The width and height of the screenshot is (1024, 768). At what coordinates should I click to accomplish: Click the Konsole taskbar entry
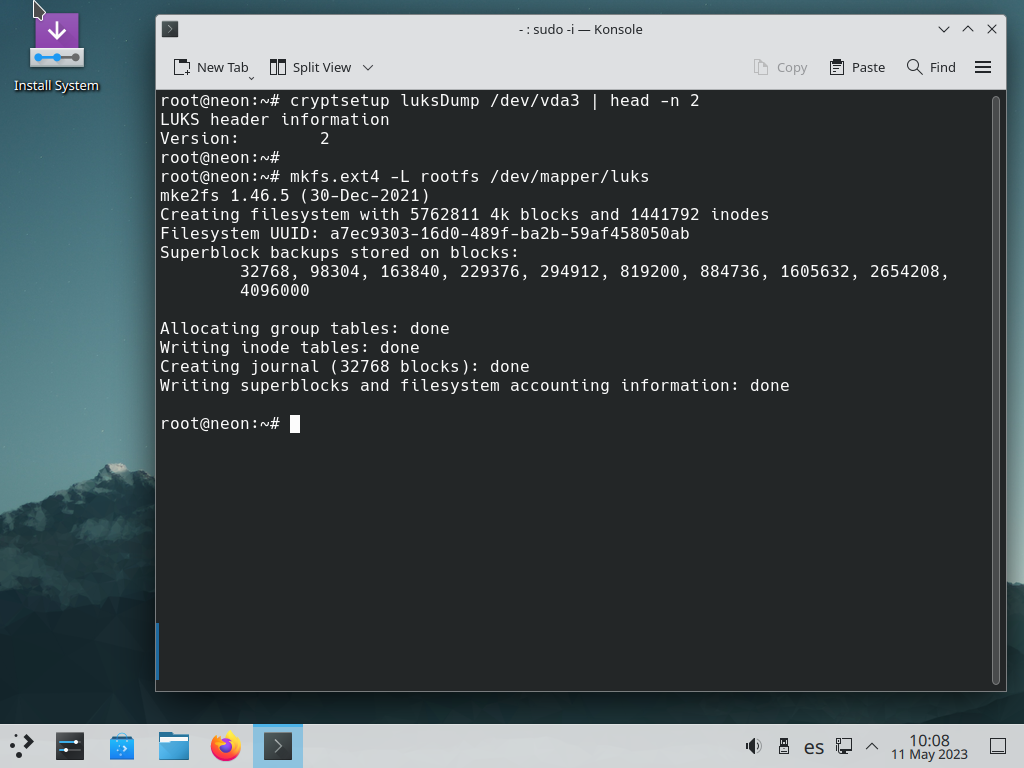tap(278, 746)
